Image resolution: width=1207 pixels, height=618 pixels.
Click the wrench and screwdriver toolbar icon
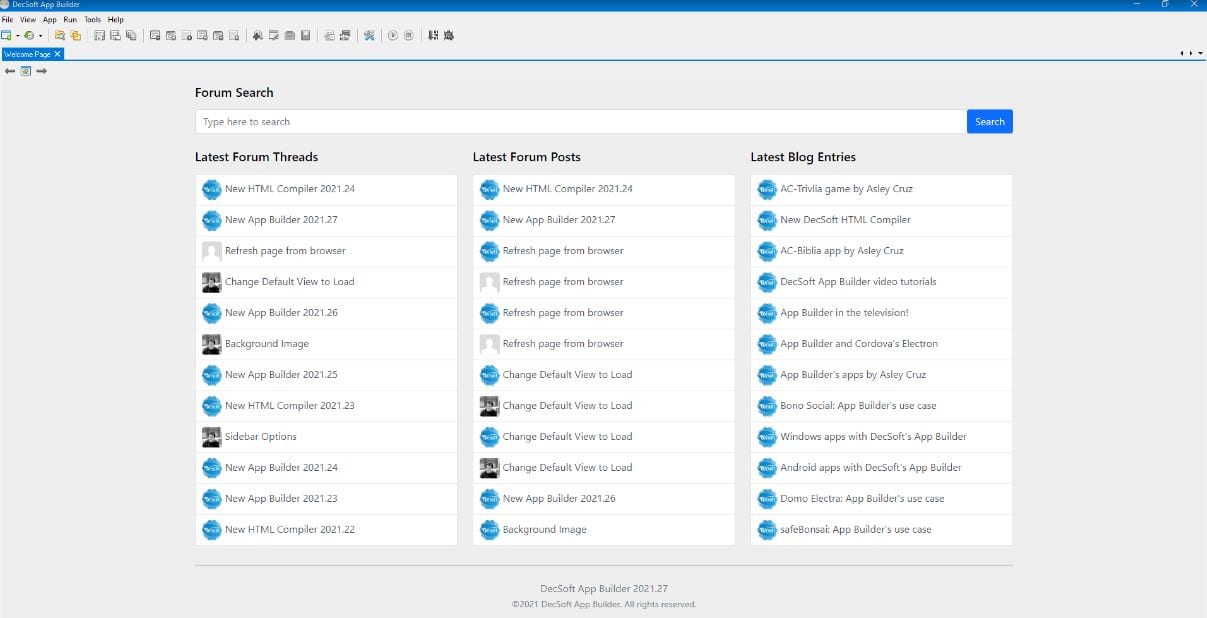click(x=369, y=35)
